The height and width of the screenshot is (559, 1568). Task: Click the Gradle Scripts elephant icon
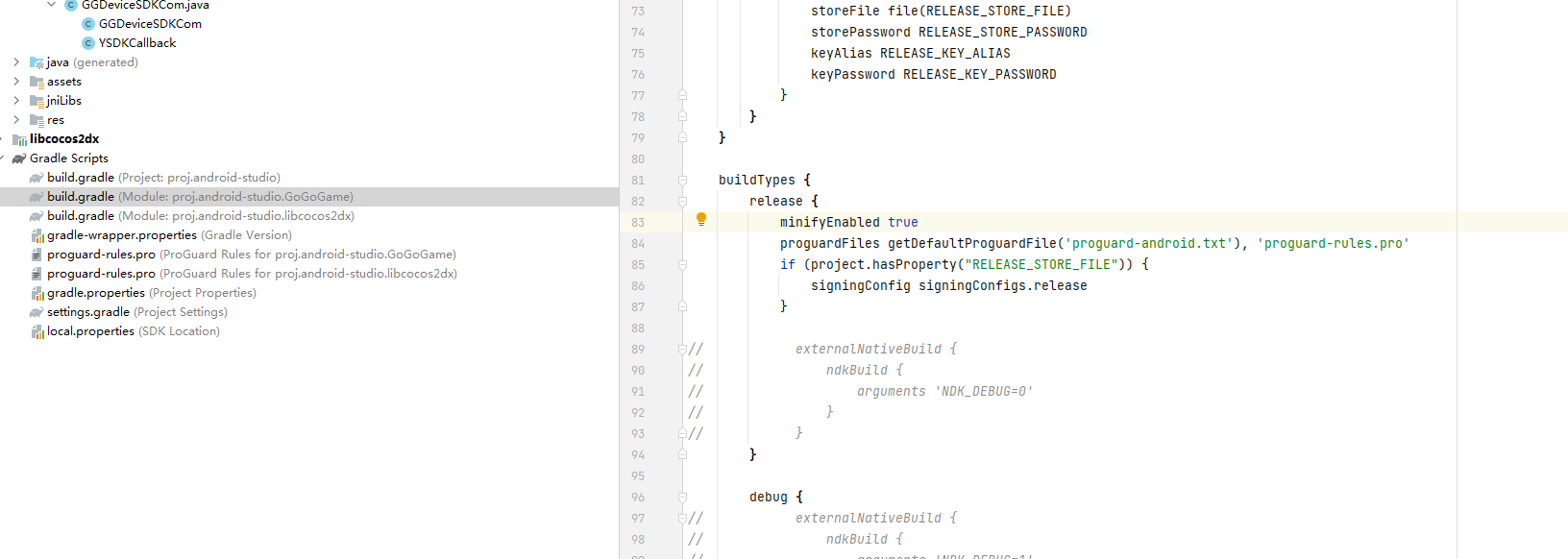19,158
